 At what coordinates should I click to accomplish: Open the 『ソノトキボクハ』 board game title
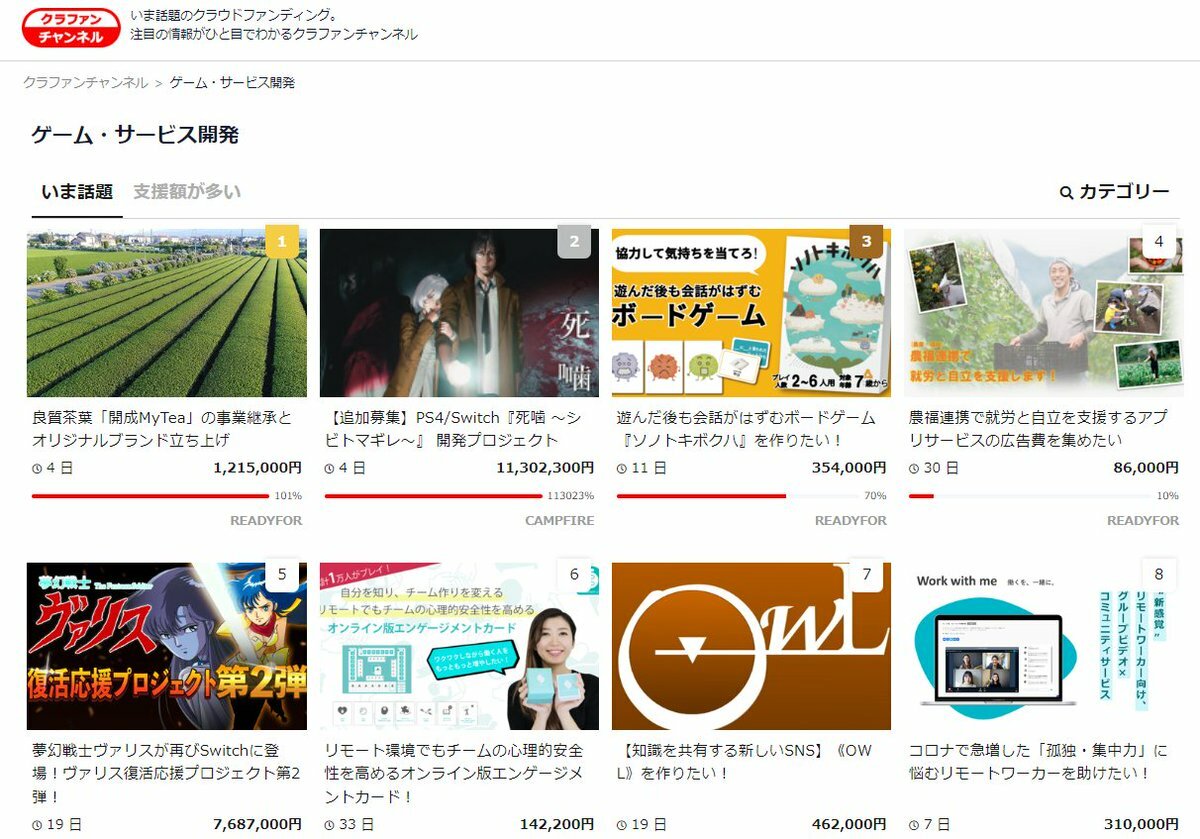[746, 428]
